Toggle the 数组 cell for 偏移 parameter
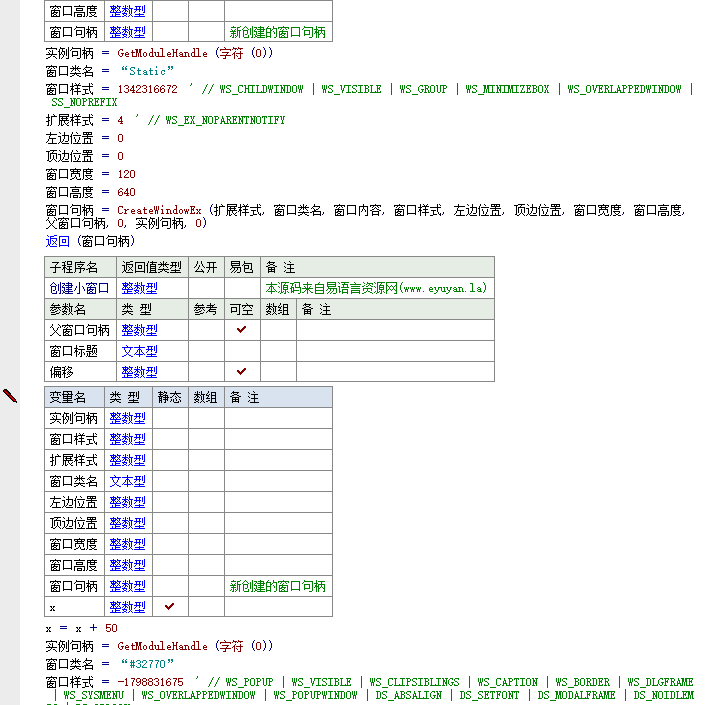 pyautogui.click(x=279, y=372)
